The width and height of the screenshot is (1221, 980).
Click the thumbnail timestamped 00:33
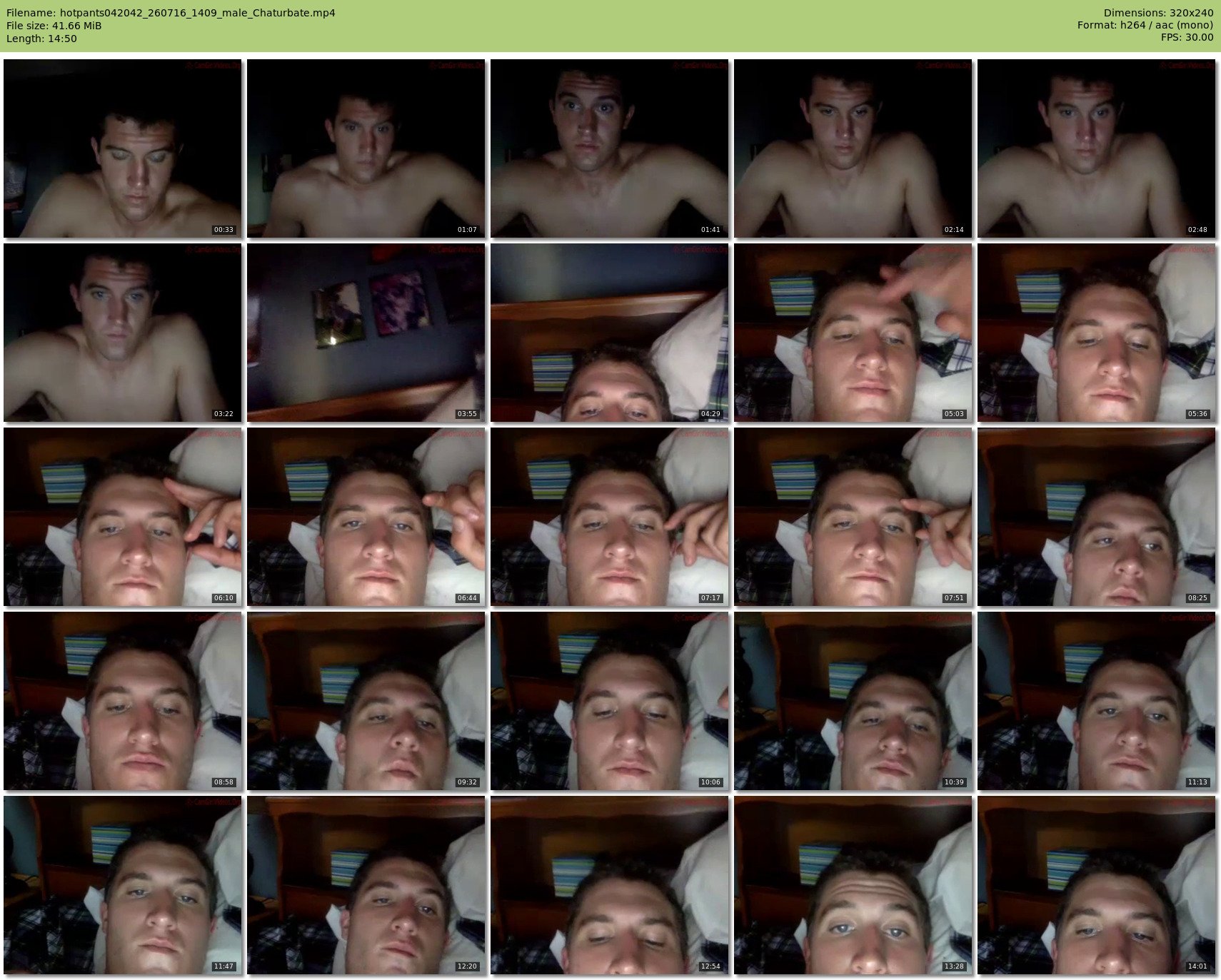coord(122,148)
